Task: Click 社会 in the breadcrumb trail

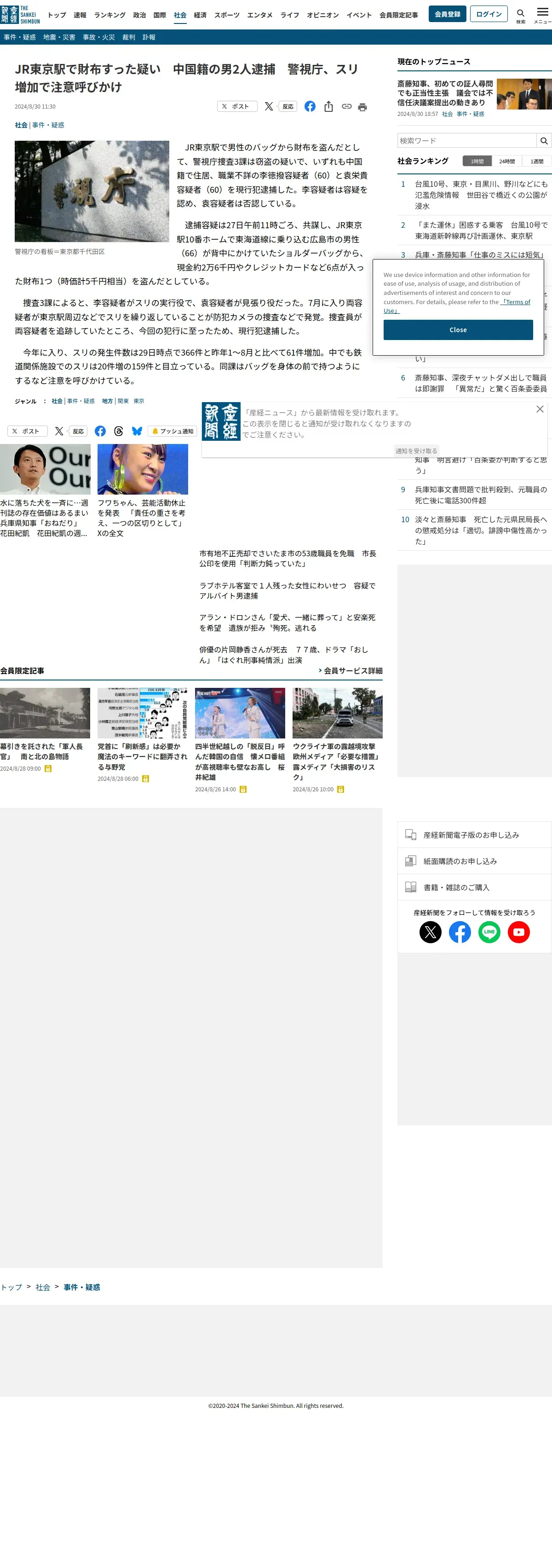Action: click(43, 1287)
